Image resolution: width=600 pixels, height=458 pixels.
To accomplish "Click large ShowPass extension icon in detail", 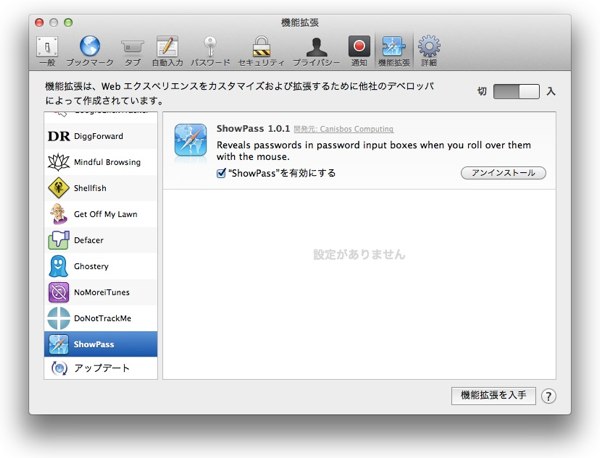I will coord(191,140).
